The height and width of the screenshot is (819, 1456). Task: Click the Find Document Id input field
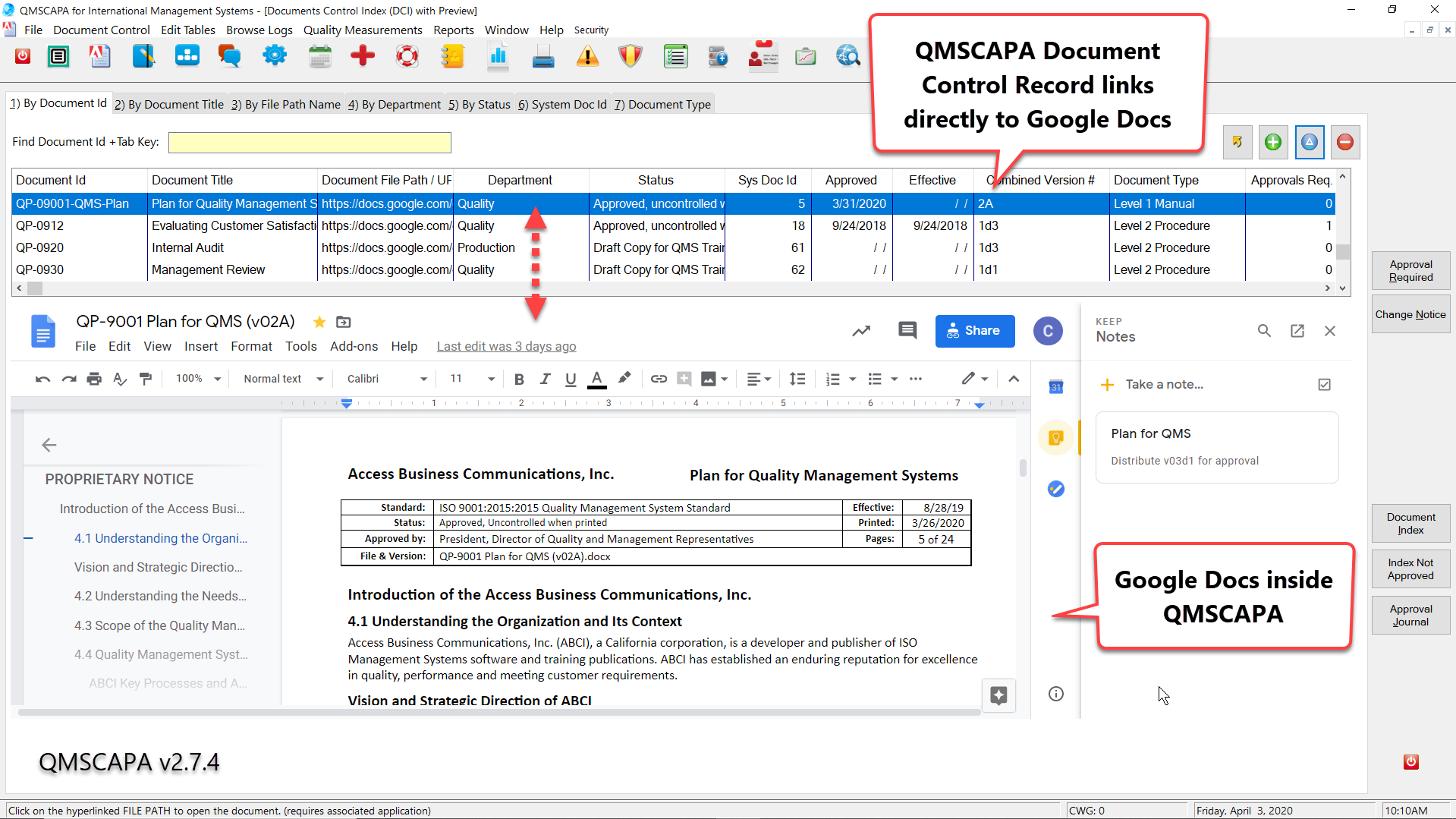[x=310, y=142]
